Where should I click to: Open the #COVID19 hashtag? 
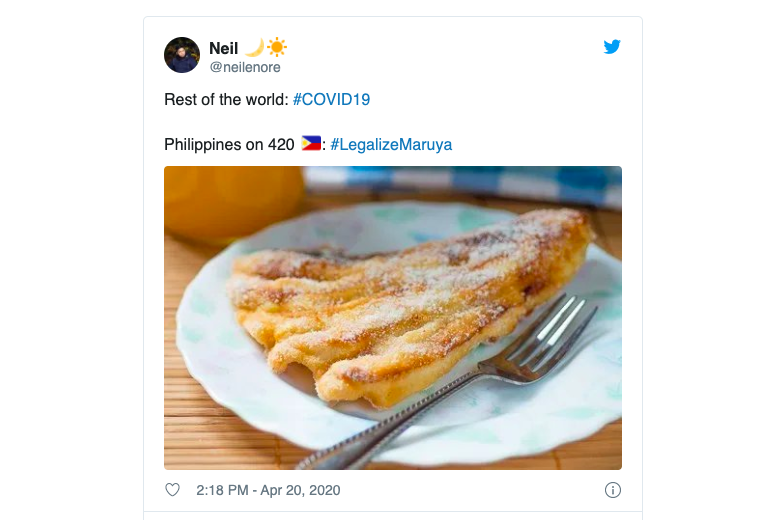coord(331,100)
